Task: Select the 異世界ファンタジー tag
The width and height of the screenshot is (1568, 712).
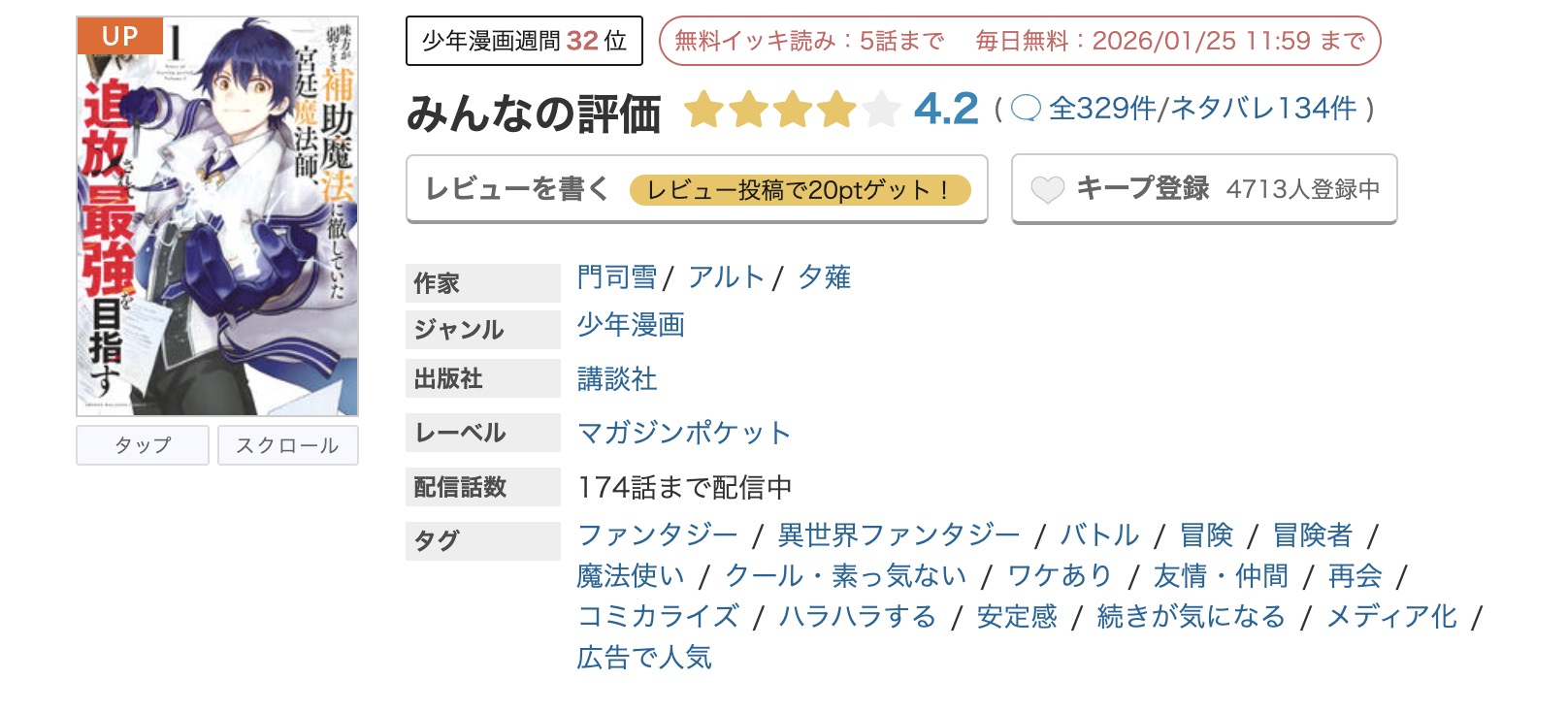Action: coord(898,534)
